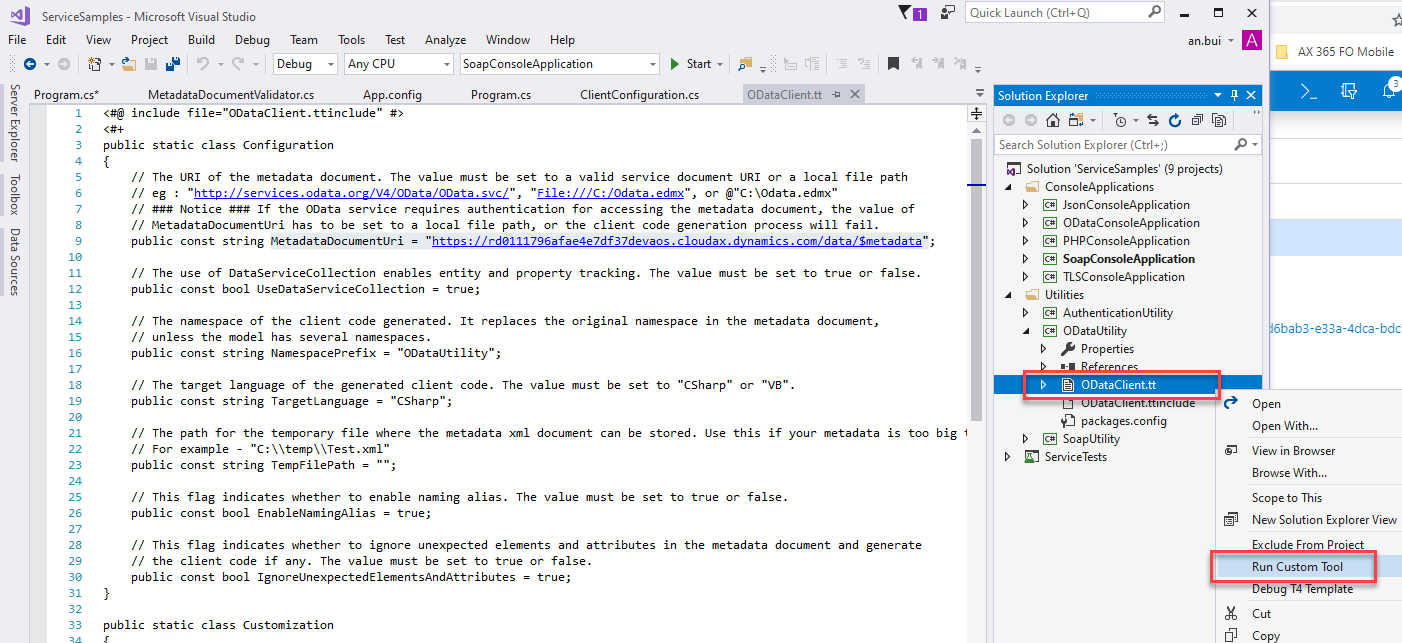Follow the cloudax.dynamics.com metadata URL link
Screen dimensions: 1402x643
tap(678, 241)
